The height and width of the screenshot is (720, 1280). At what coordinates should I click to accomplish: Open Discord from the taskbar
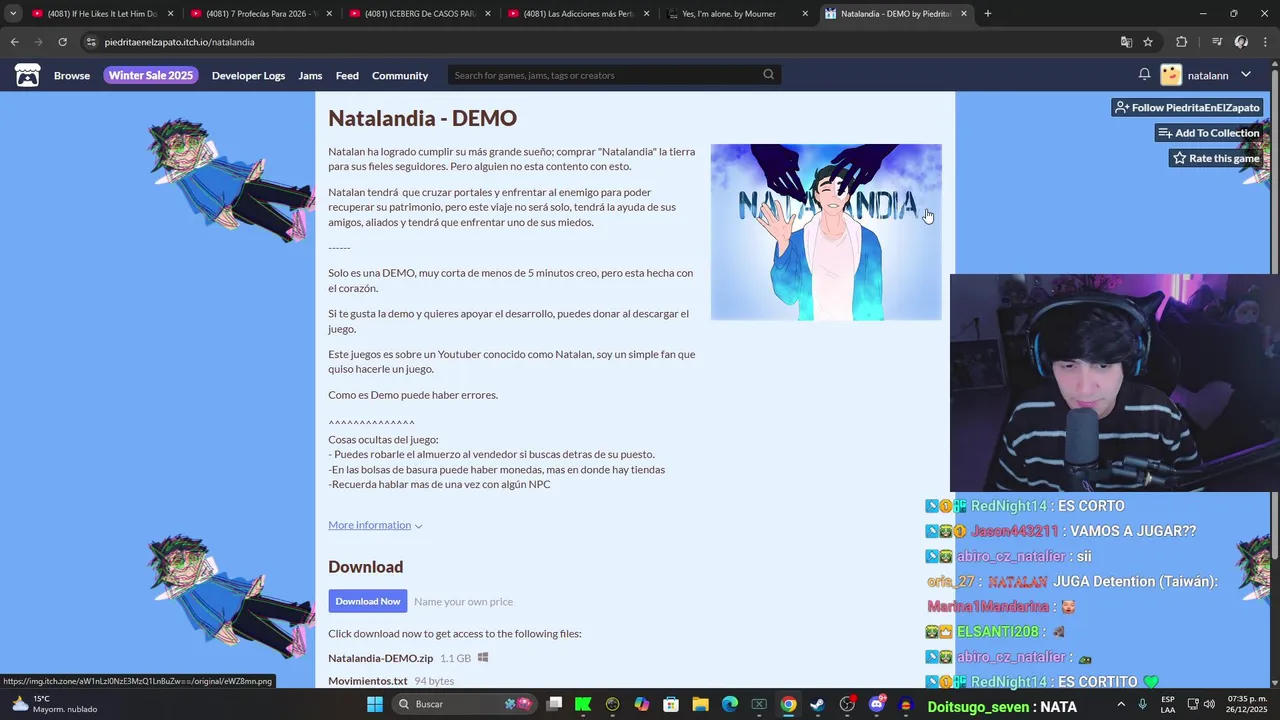[877, 704]
